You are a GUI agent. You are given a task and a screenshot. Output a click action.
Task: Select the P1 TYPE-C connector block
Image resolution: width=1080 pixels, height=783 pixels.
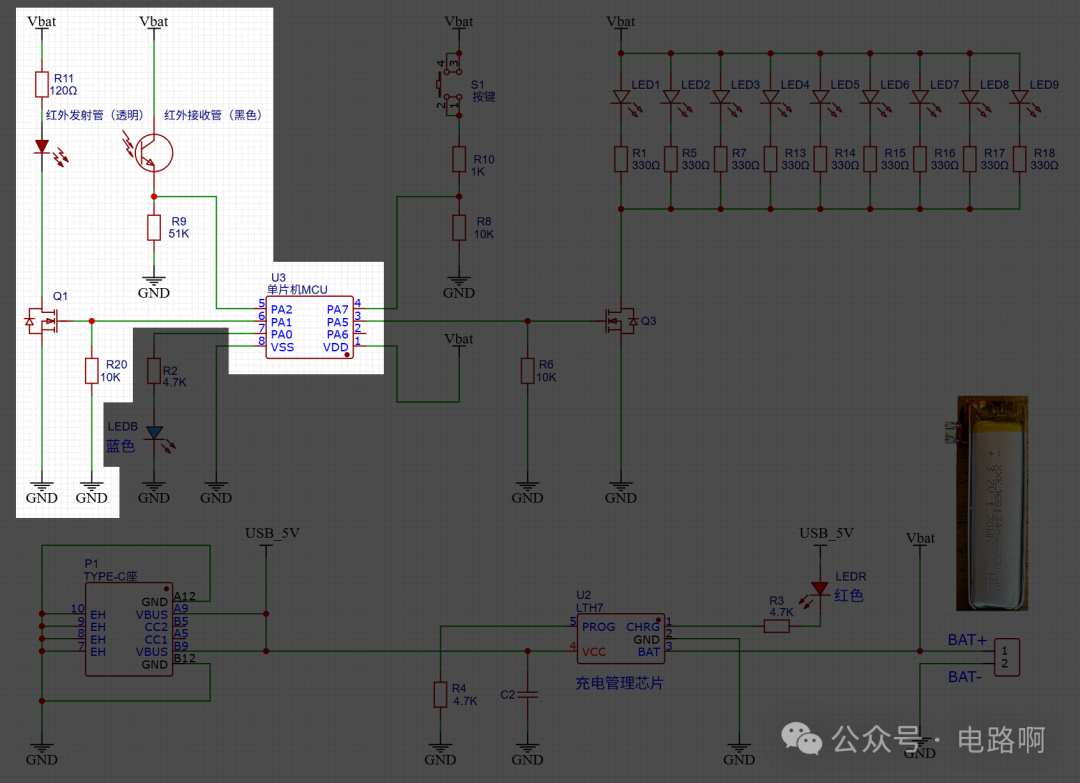point(129,630)
